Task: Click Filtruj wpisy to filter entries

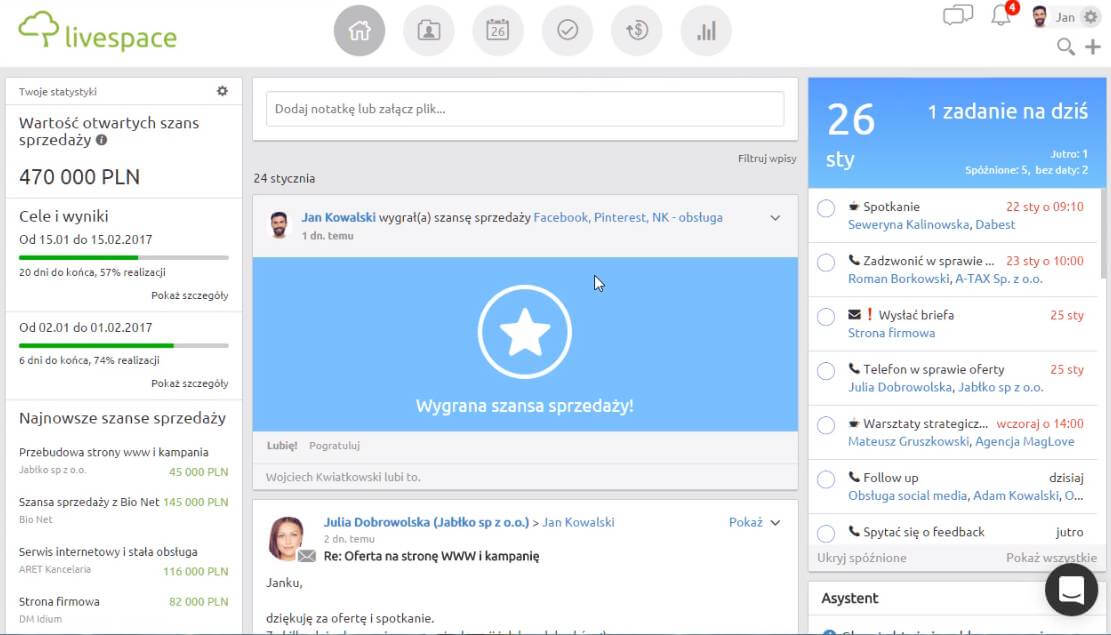Action: point(767,159)
